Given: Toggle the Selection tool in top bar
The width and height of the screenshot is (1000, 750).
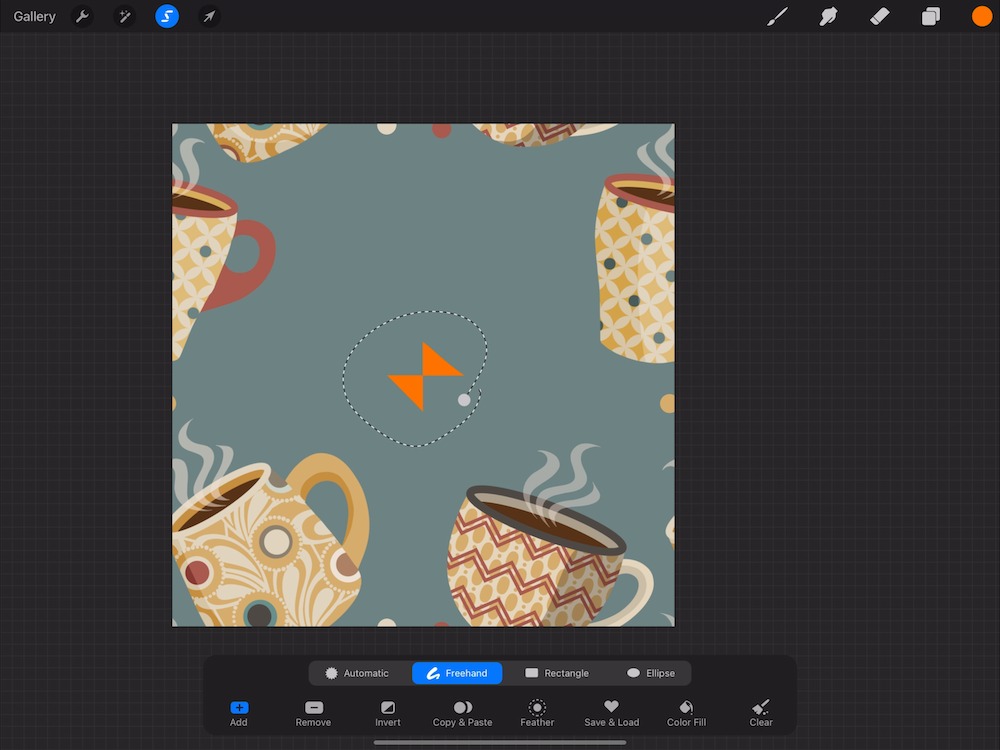Looking at the screenshot, I should pyautogui.click(x=167, y=17).
